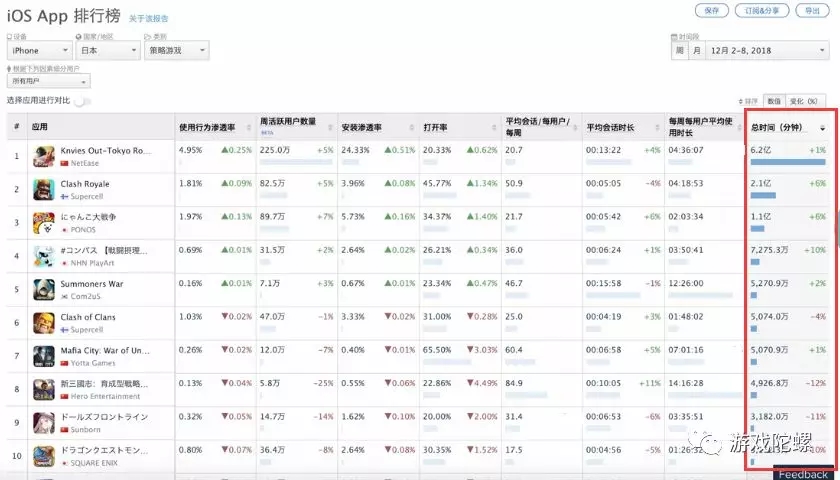This screenshot has height=480, width=840.
Task: Sort by 周活跃用户数量 column arrows
Action: [x=330, y=128]
